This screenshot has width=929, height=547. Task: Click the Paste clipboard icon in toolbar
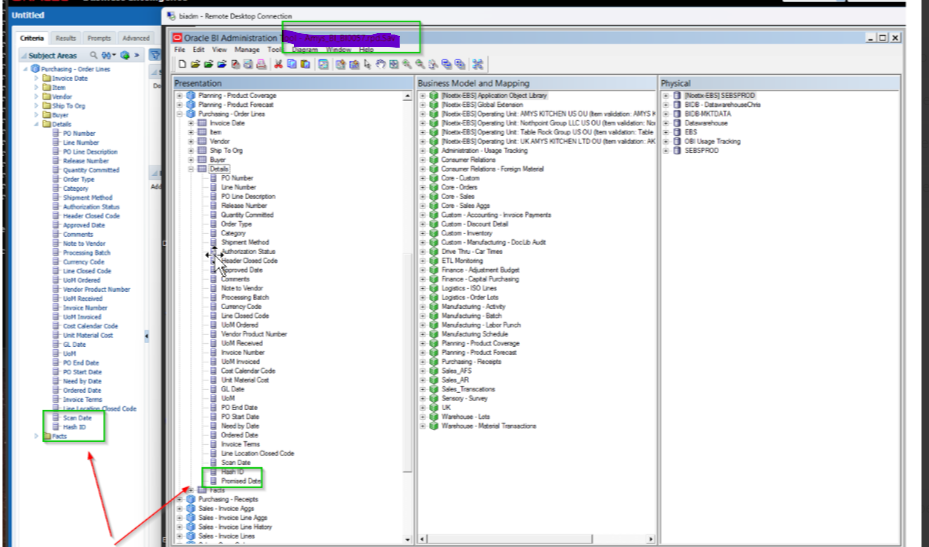pyautogui.click(x=305, y=64)
